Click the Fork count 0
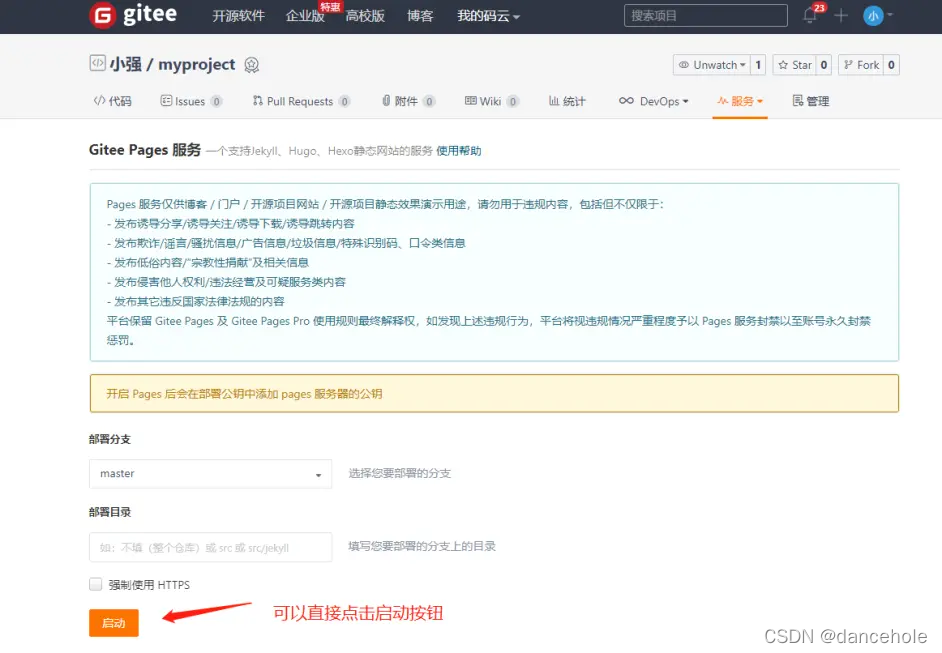 click(x=892, y=65)
